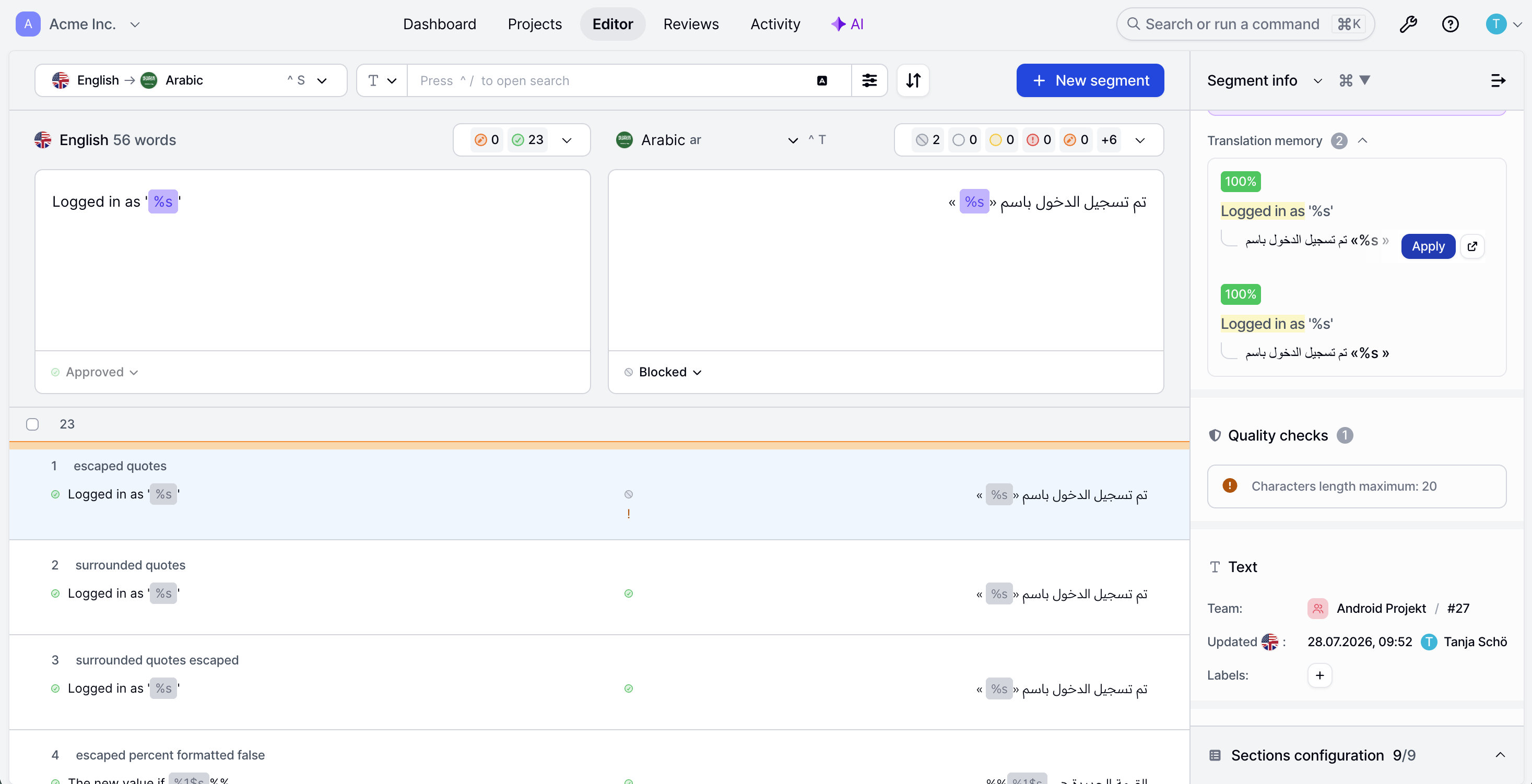Open the Android Projekt team link
The width and height of the screenshot is (1532, 784).
[x=1381, y=608]
